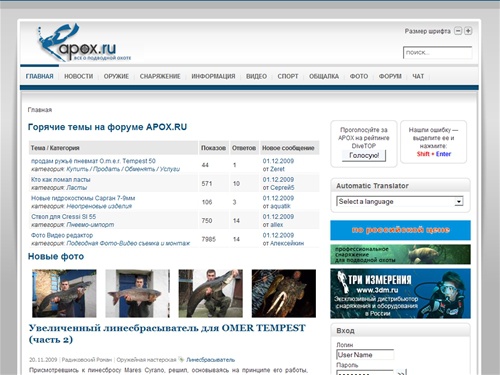Viewport: 500px width, 375px height.
Task: Click the Новое сообщение column header
Action: [288, 148]
